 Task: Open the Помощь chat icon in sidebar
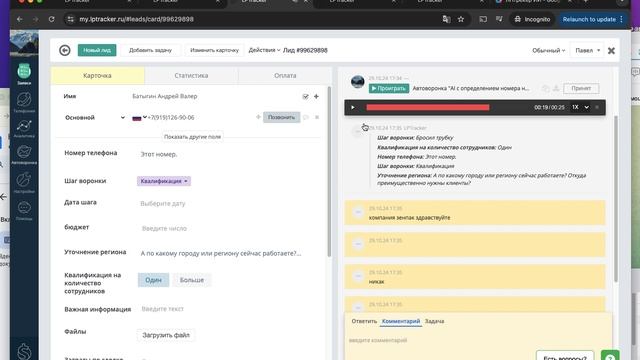pyautogui.click(x=24, y=210)
